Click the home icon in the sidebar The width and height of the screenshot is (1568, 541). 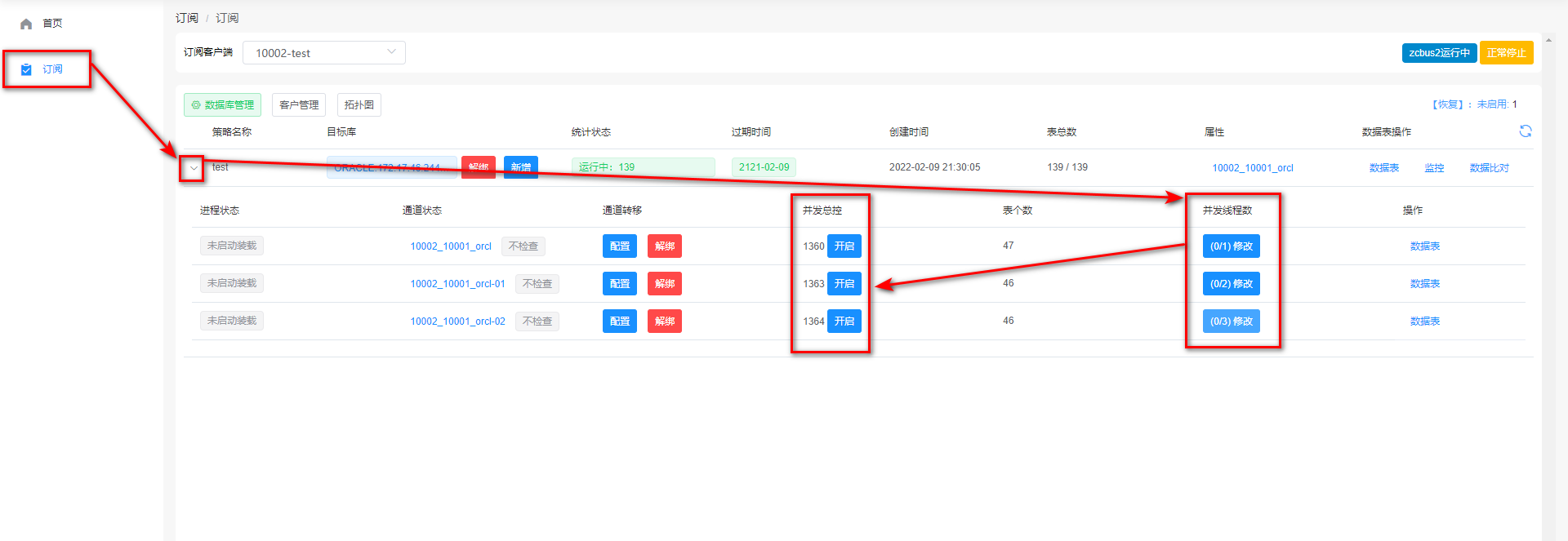point(26,24)
